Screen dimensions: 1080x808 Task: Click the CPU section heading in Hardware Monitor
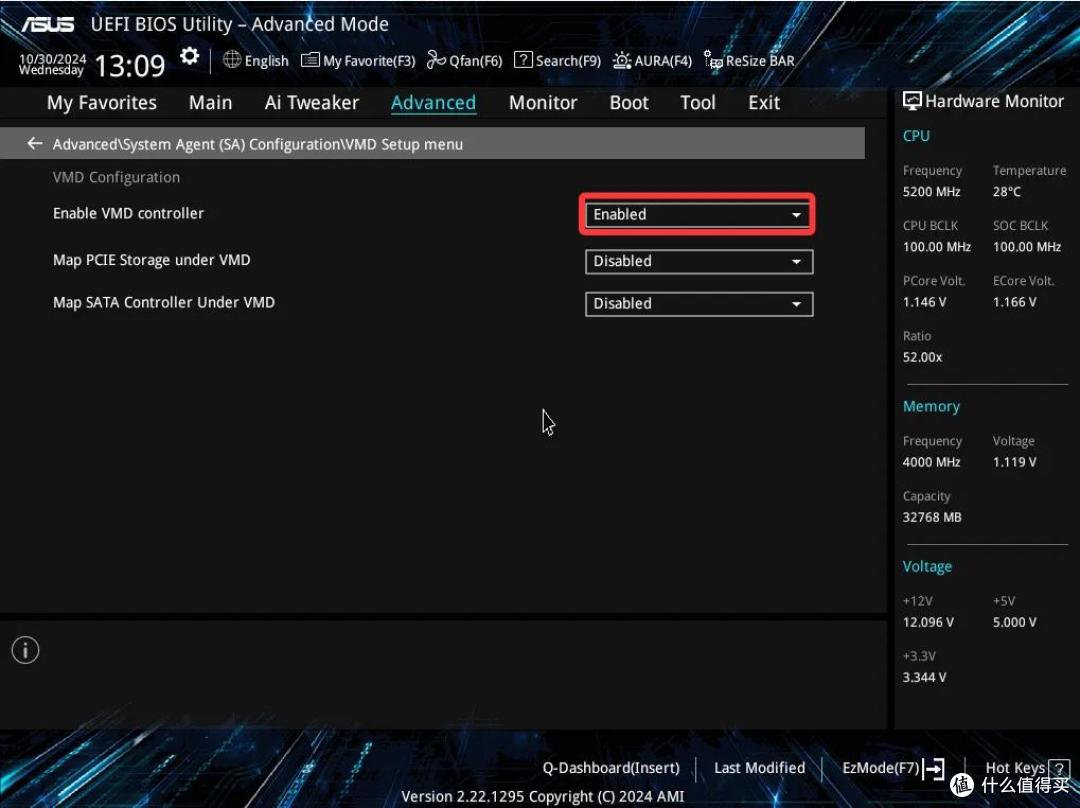tap(916, 136)
